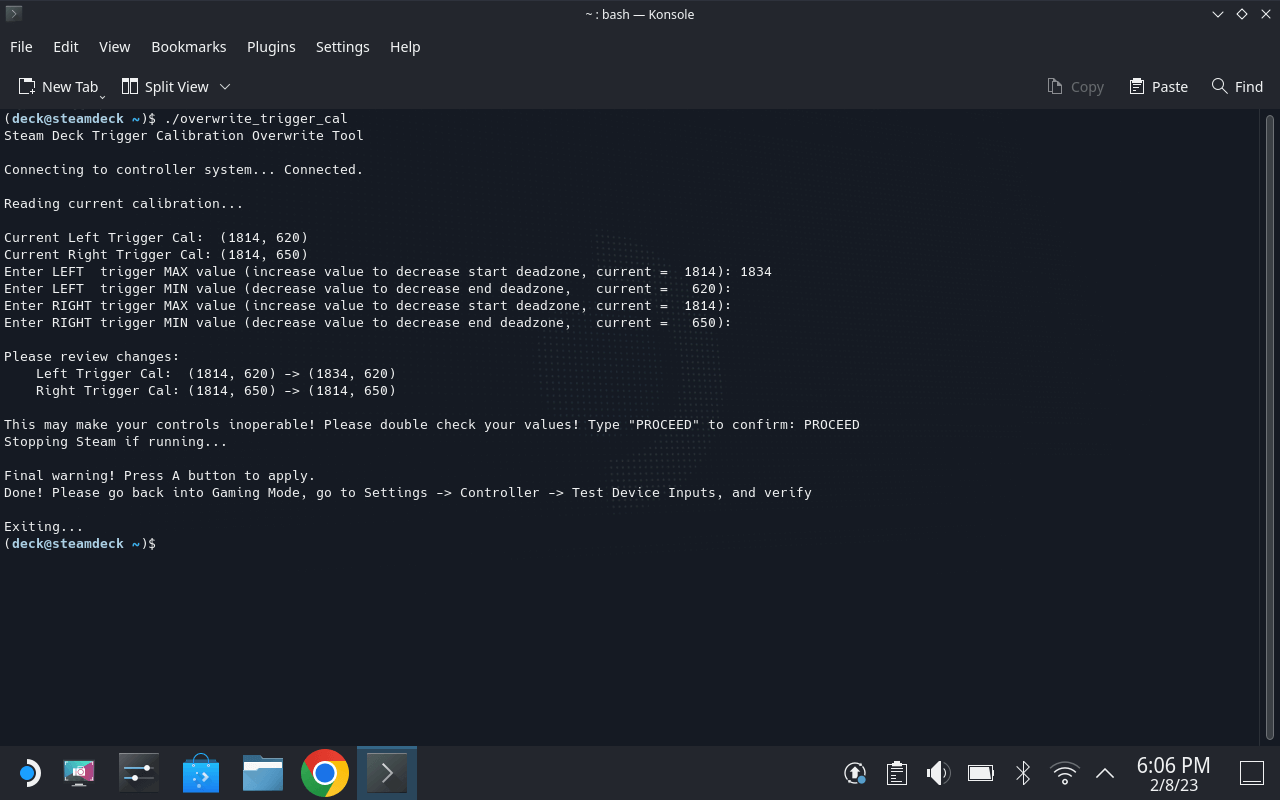Expand the hidden tray icons arrow

1105,773
